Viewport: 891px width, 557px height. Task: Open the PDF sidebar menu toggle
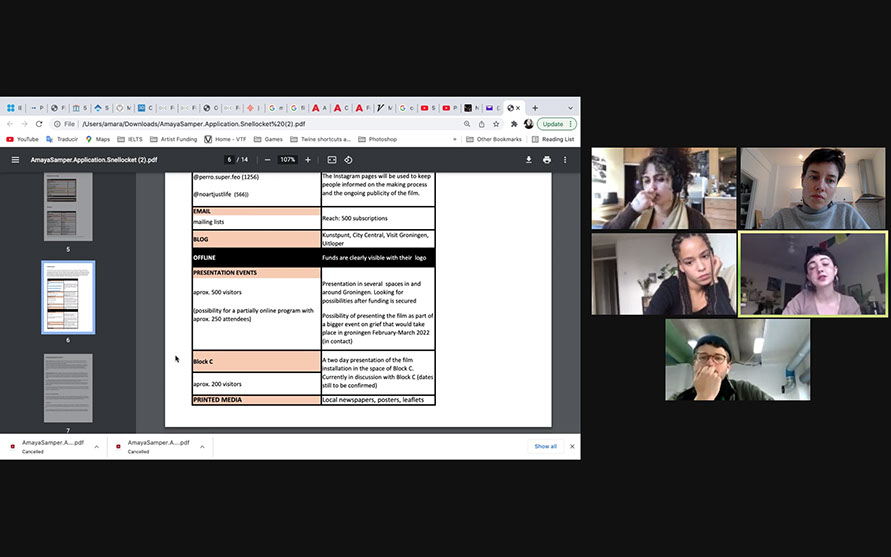click(x=14, y=160)
